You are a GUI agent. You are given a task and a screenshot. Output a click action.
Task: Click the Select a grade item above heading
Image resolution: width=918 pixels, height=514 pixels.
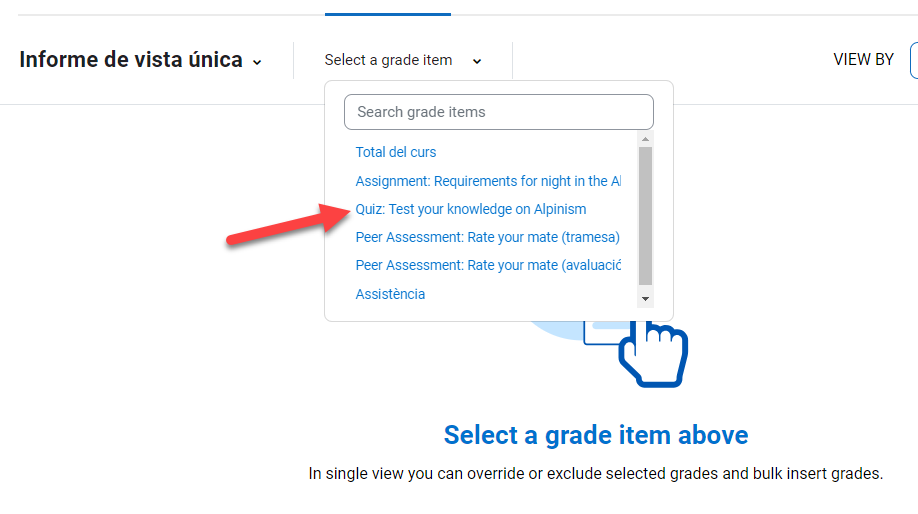click(x=595, y=435)
